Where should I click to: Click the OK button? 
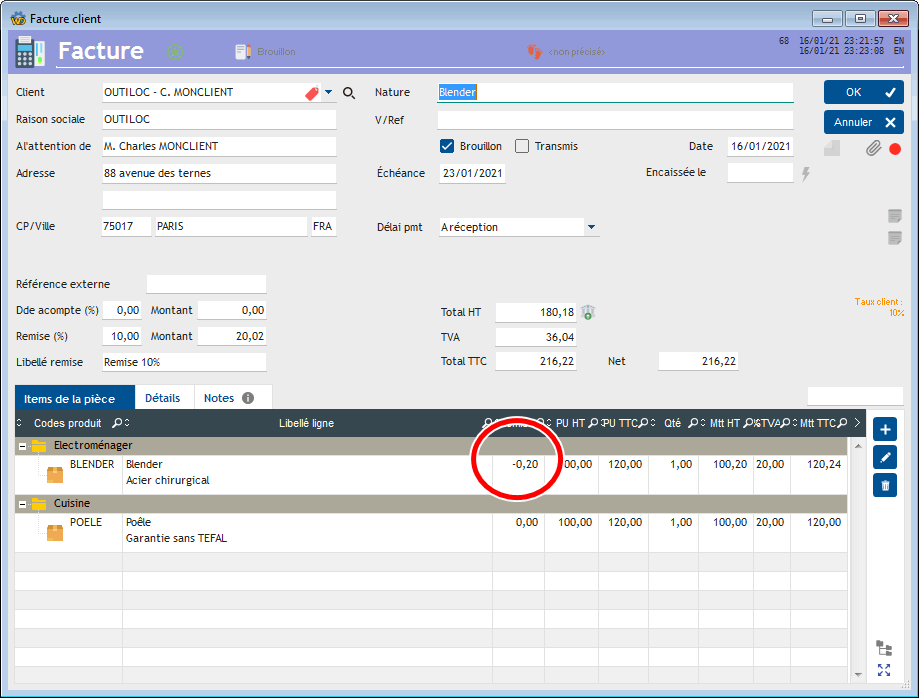tap(863, 92)
